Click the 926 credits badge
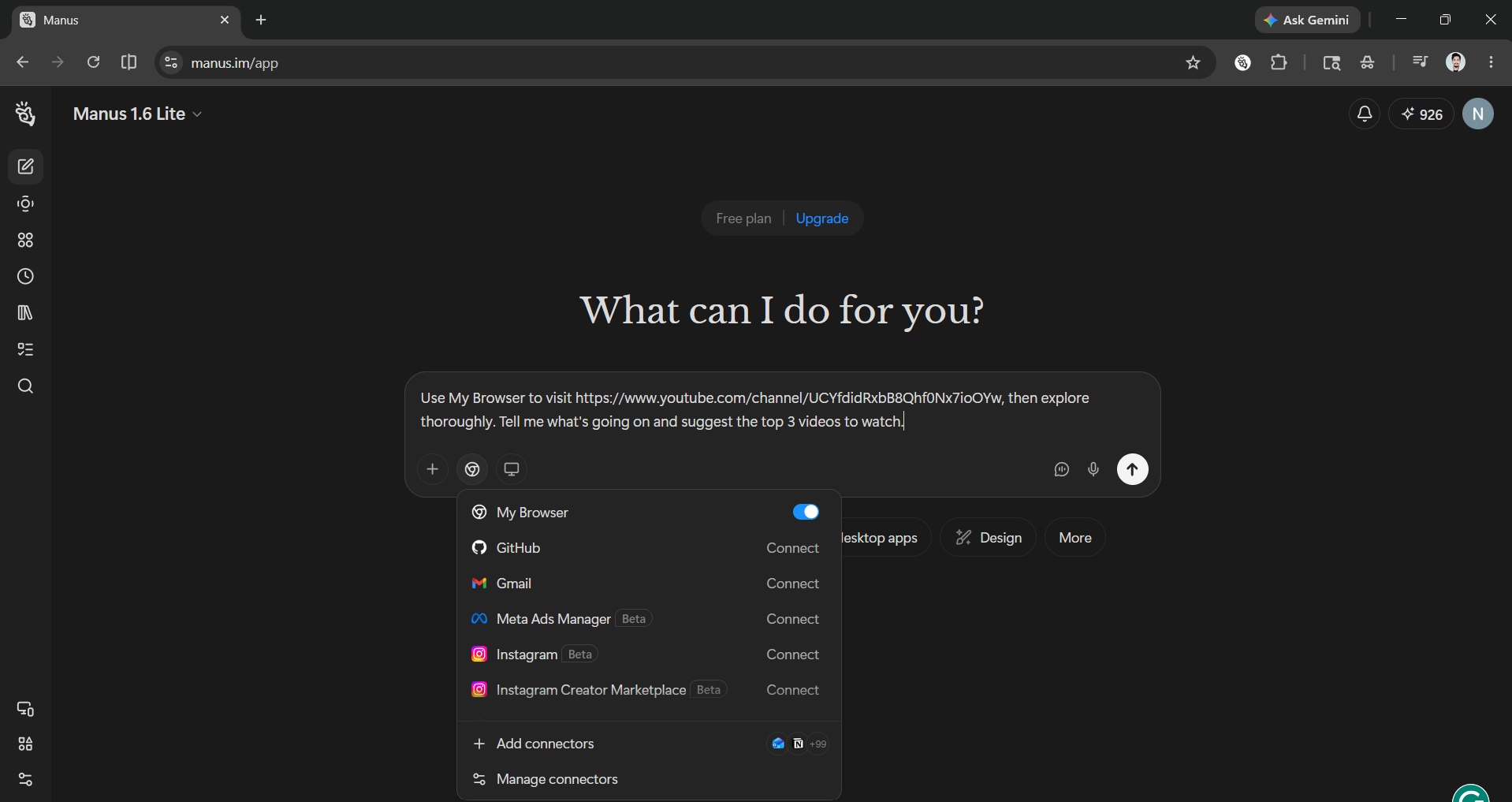The height and width of the screenshot is (802, 1512). point(1421,114)
